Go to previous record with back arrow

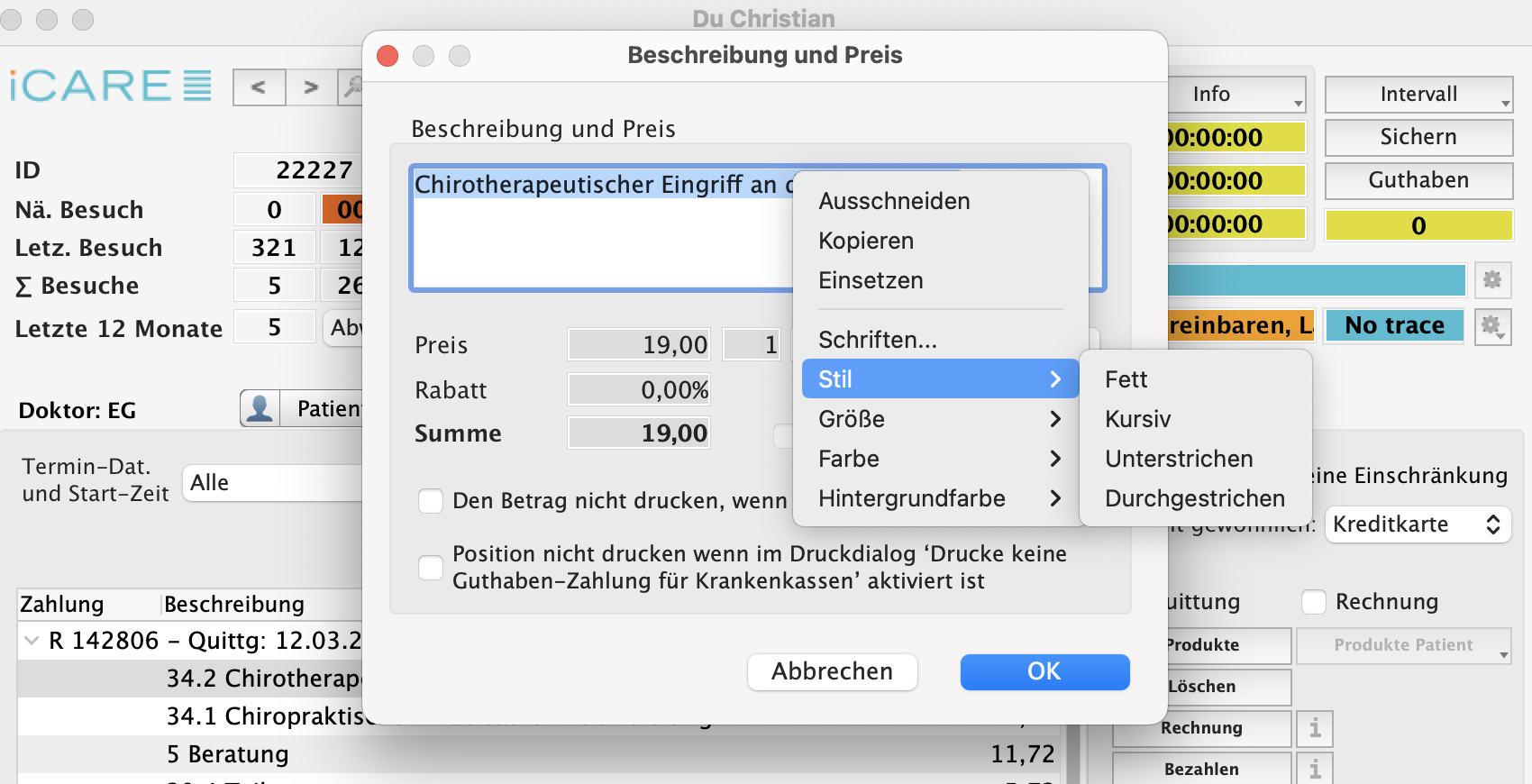point(259,87)
